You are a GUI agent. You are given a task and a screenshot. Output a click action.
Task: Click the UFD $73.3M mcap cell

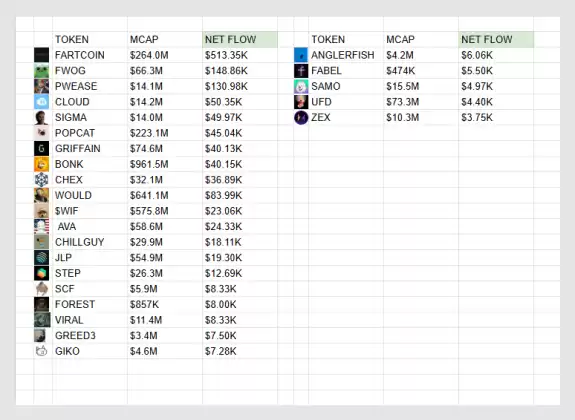(421, 102)
